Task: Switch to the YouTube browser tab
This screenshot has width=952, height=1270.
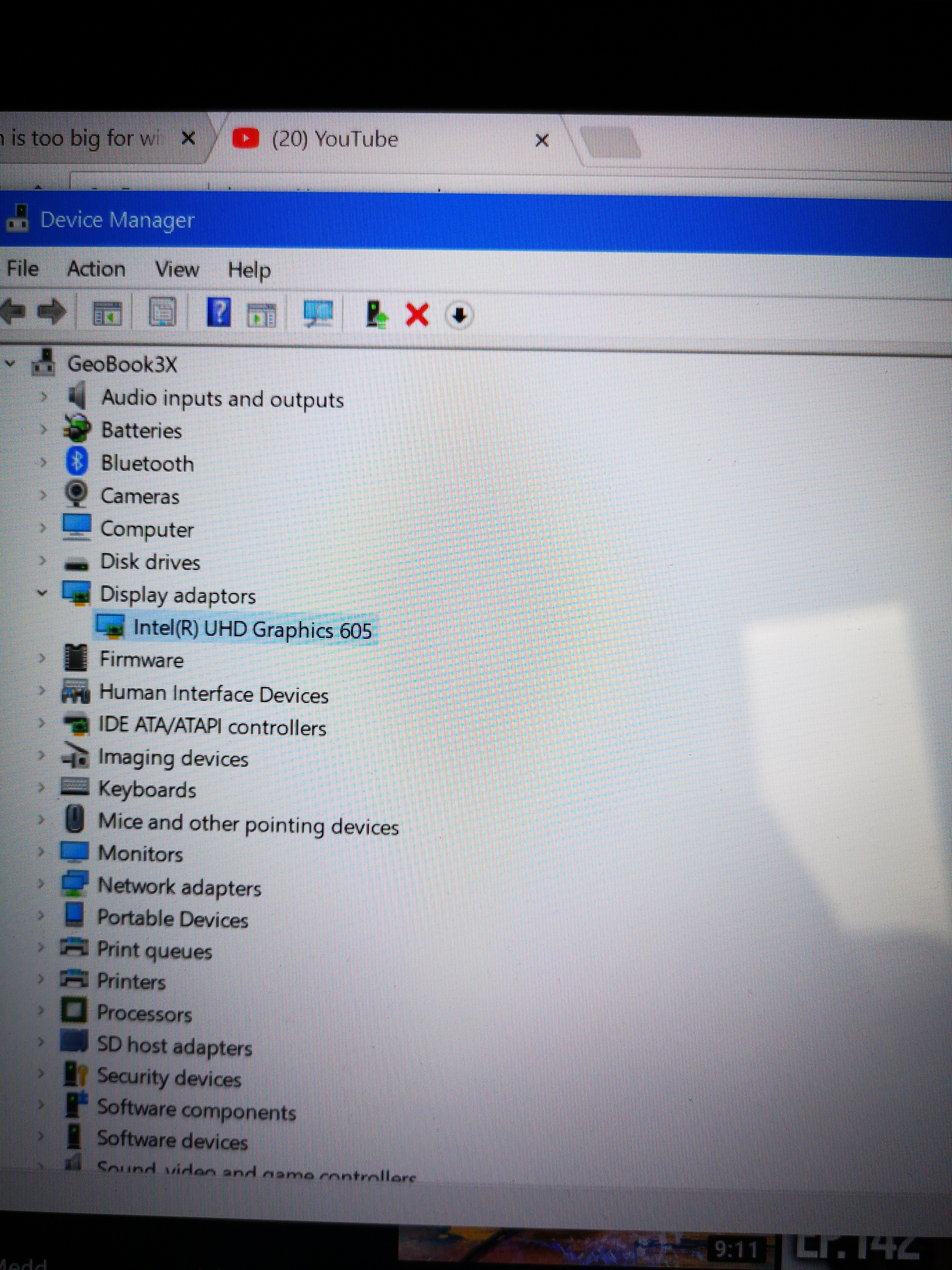Action: coord(335,139)
